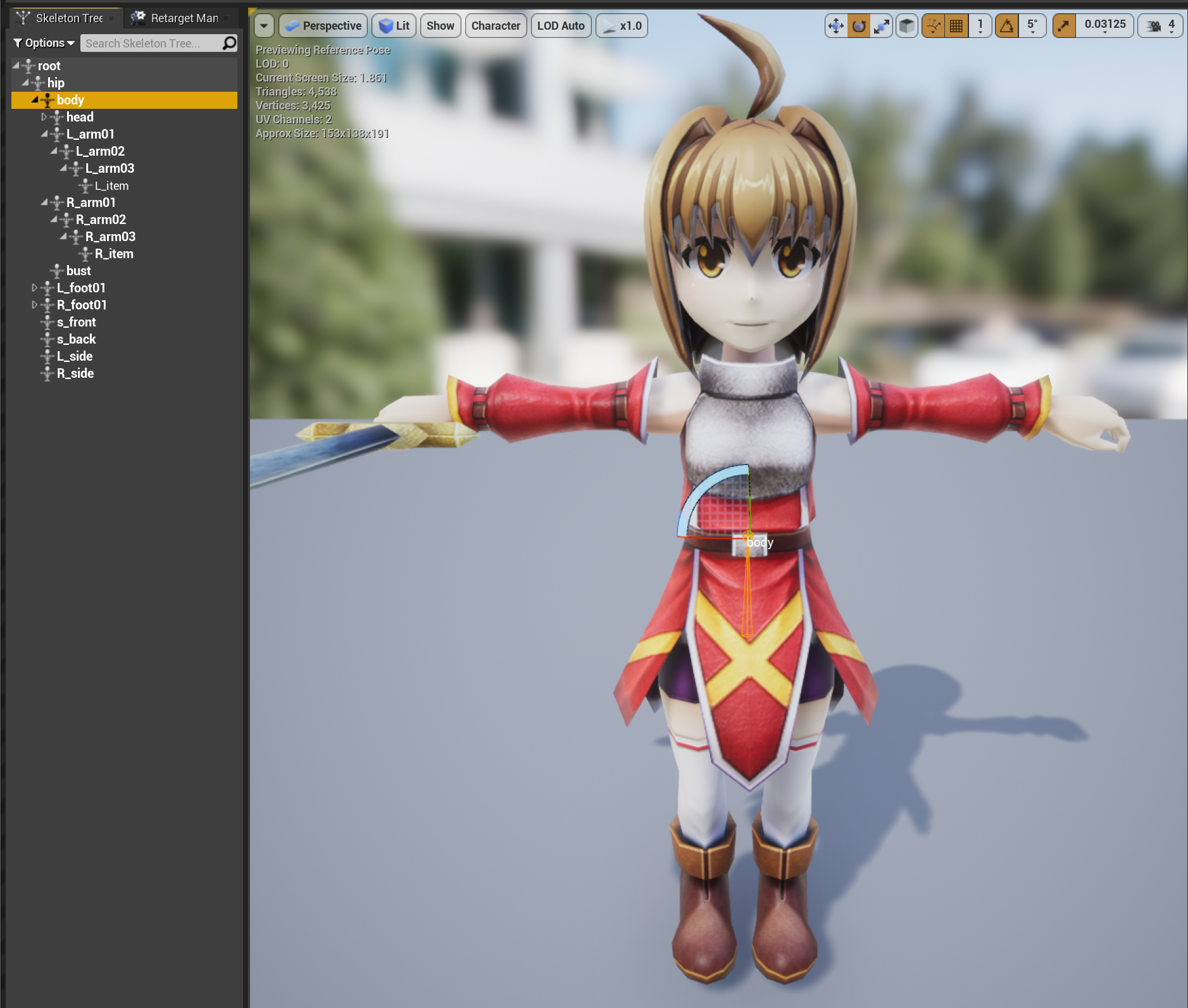Screen dimensions: 1188x1008
Task: Select the hip bone
Action: (x=56, y=83)
